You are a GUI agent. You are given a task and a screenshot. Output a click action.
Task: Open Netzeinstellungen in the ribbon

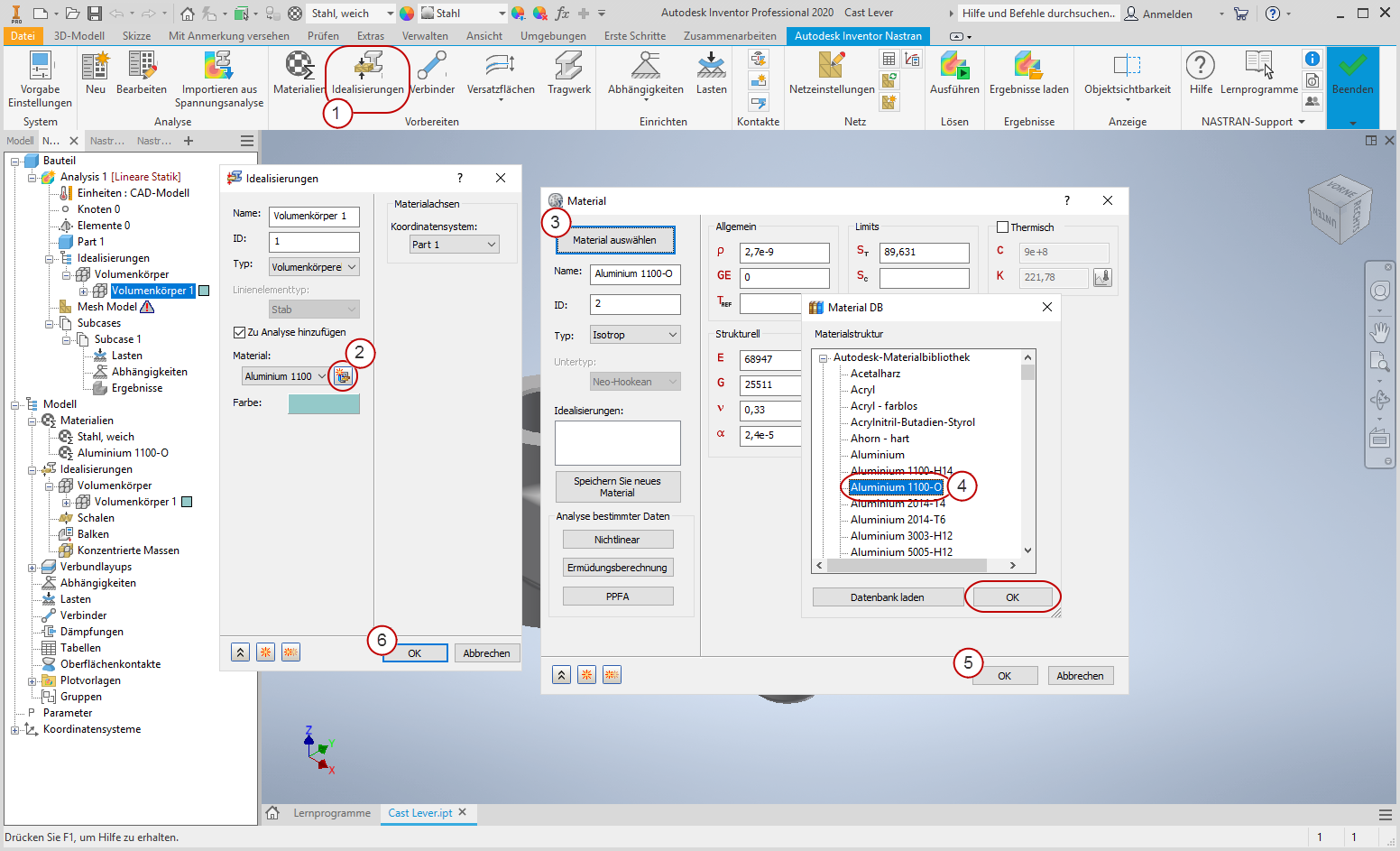pyautogui.click(x=832, y=72)
